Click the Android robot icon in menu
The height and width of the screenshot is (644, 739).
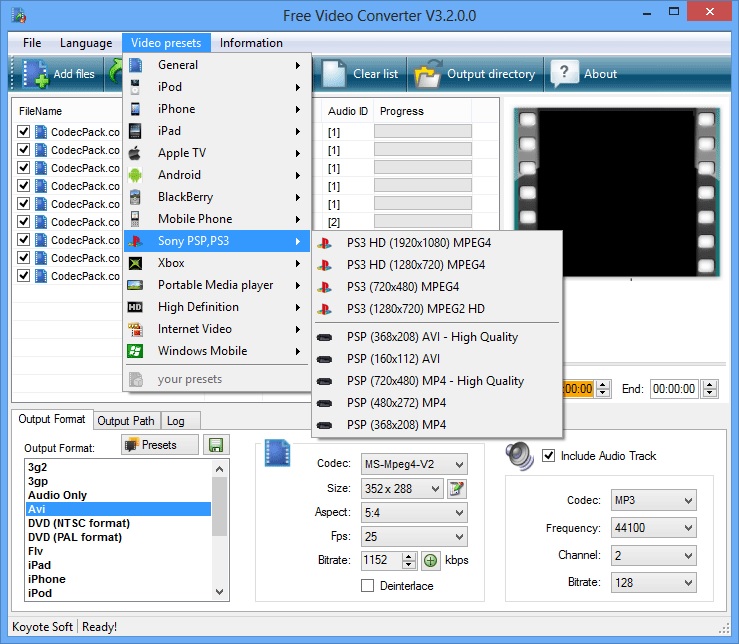click(x=137, y=175)
